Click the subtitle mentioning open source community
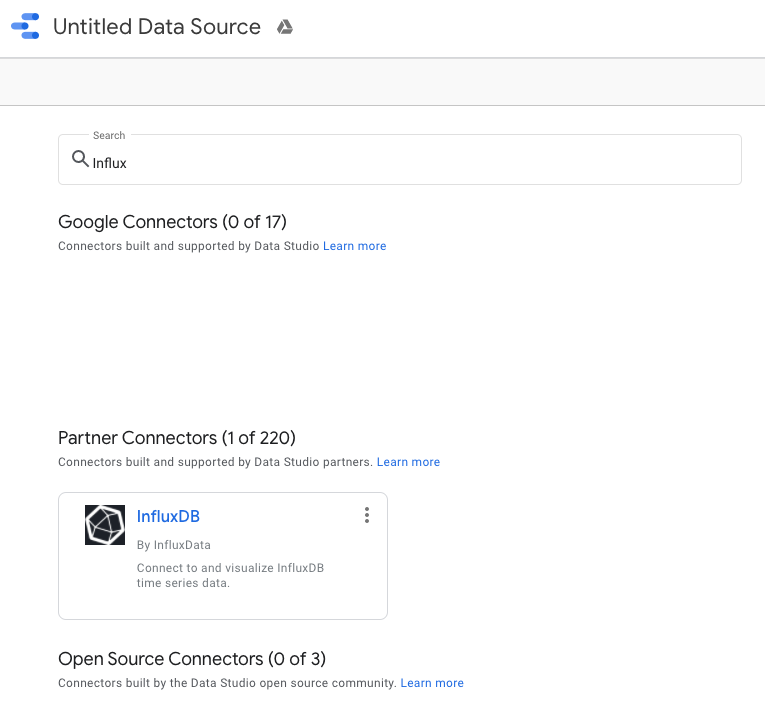The height and width of the screenshot is (710, 765). point(227,683)
